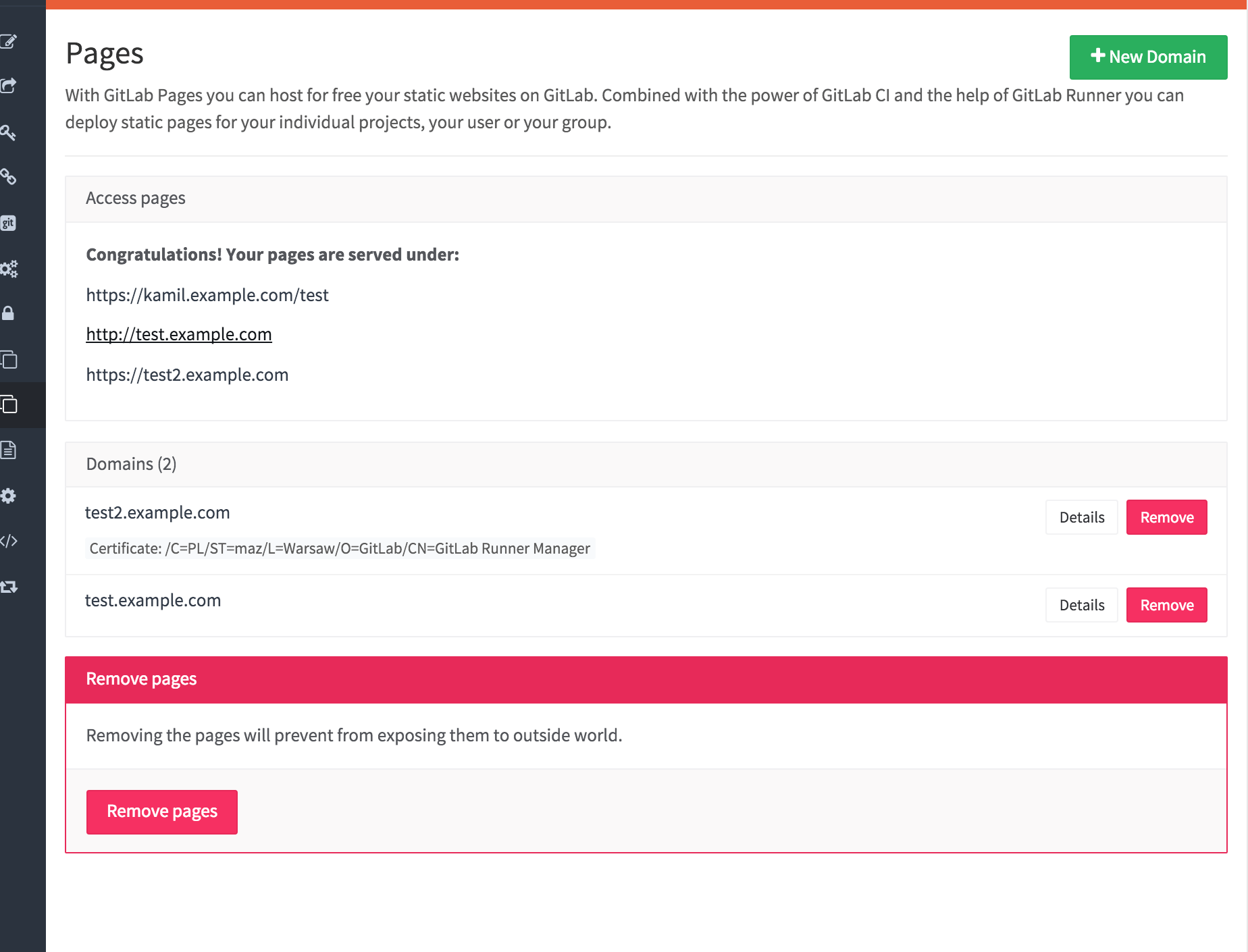This screenshot has width=1248, height=952.
Task: Click the edit pencil icon in sidebar
Action: [x=9, y=42]
